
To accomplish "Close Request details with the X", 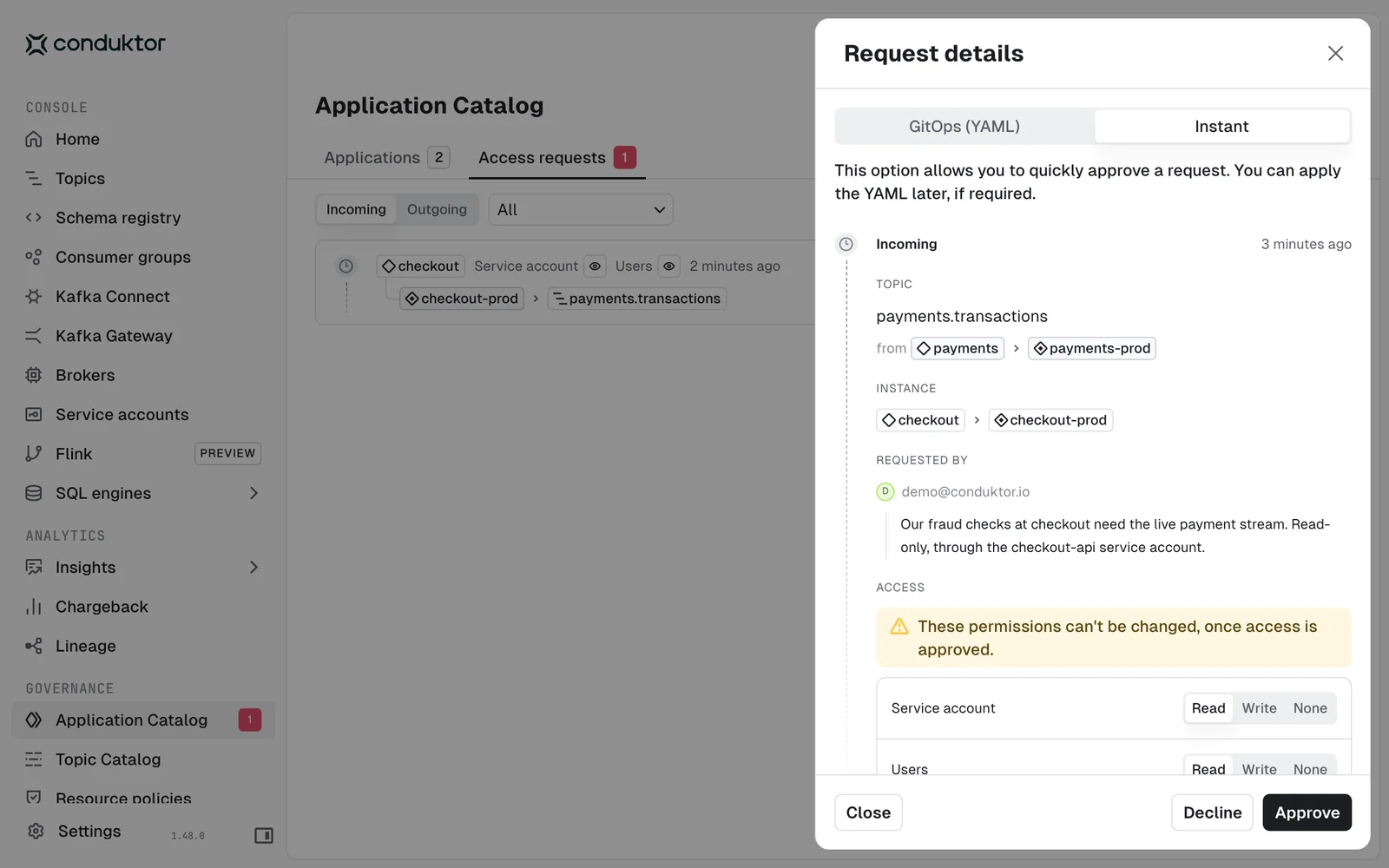I will point(1335,53).
